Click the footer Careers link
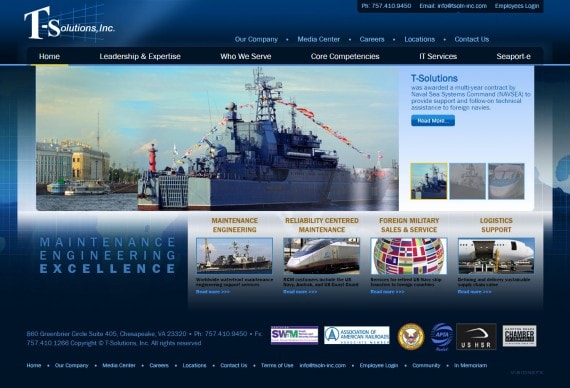The image size is (570, 388). click(x=159, y=365)
